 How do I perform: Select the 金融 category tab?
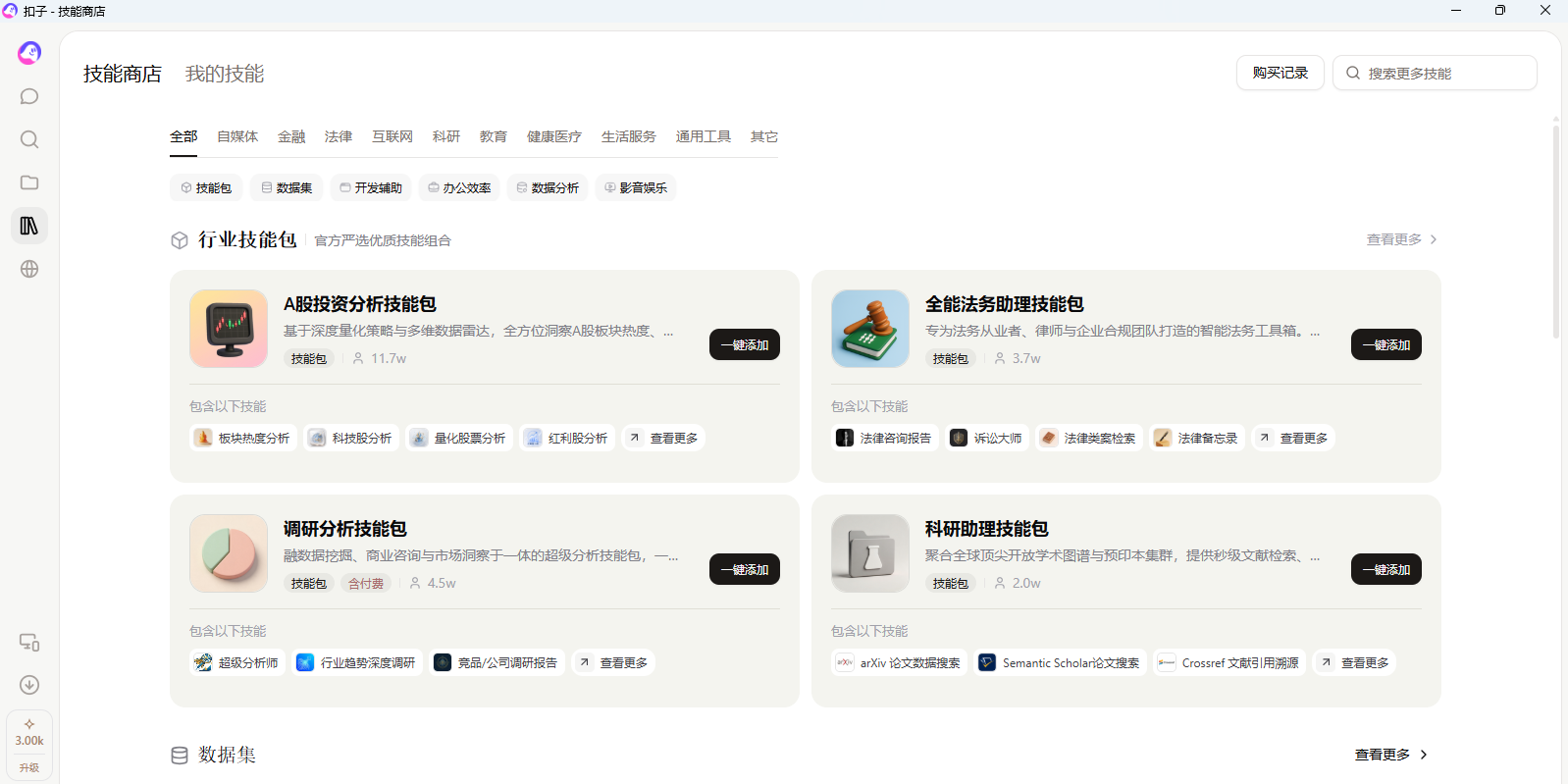pos(291,136)
